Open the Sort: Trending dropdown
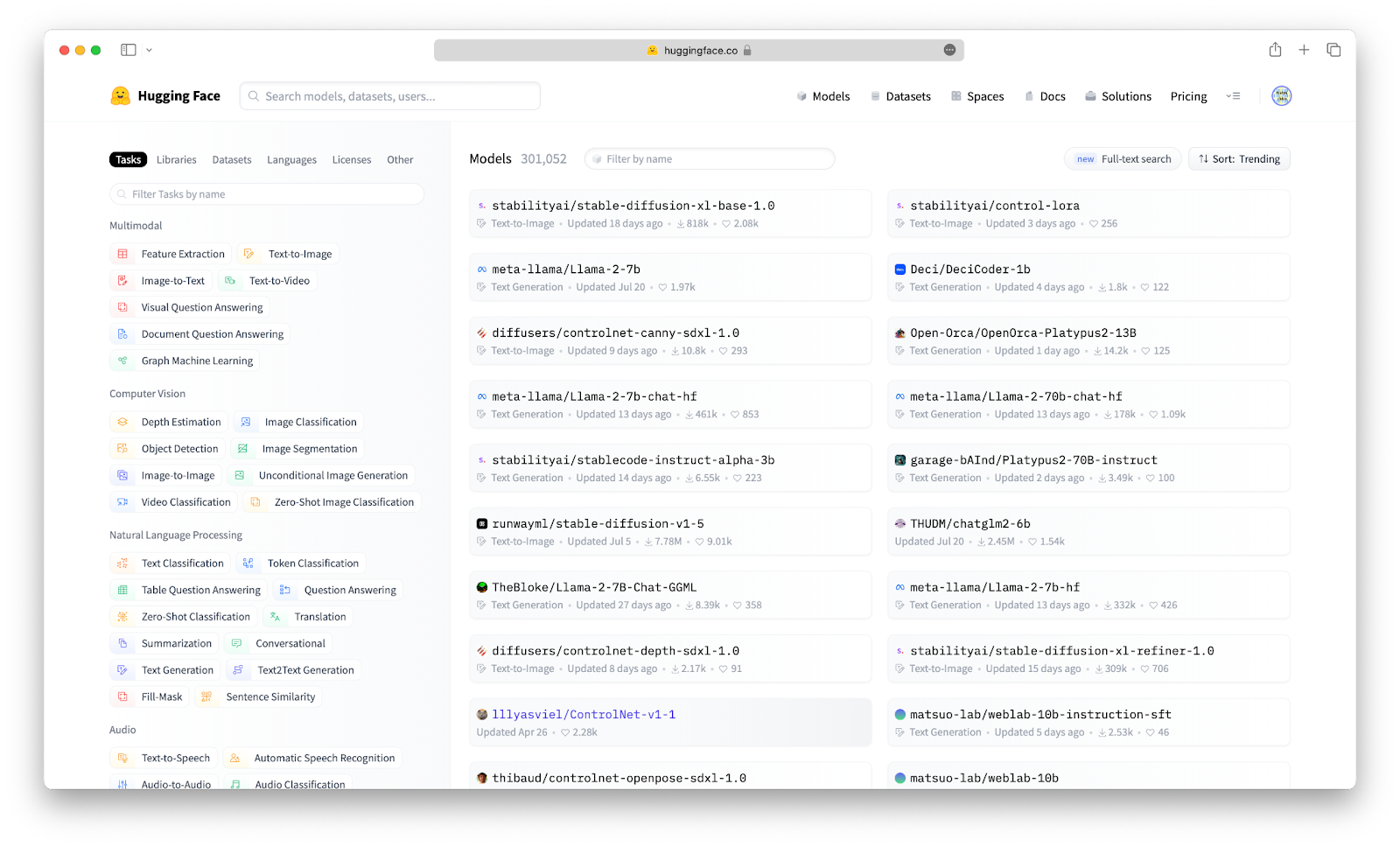Screen dimensions: 1400x847 click(x=1239, y=159)
